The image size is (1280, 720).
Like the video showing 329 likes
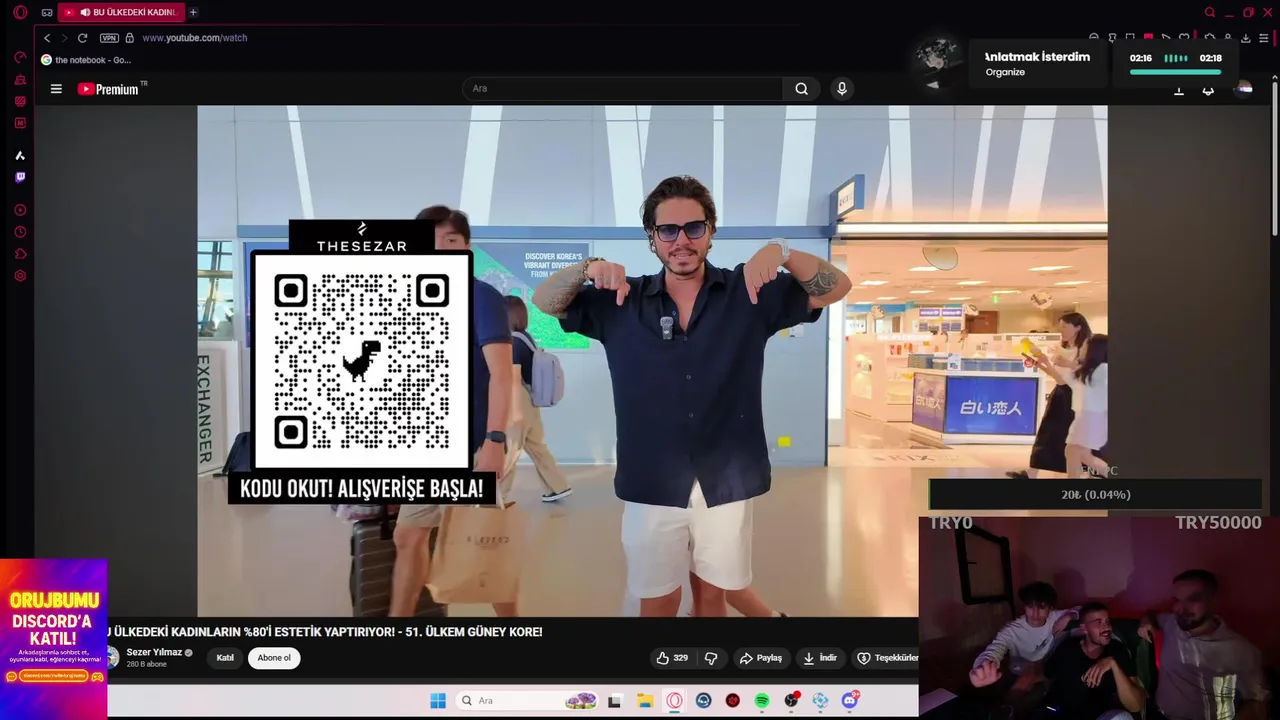[x=672, y=658]
